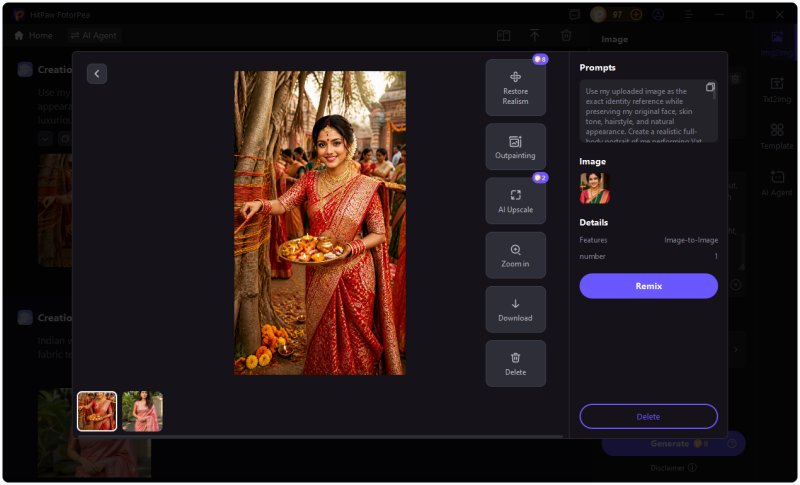Click the HitPaw FotorPea logo icon

pyautogui.click(x=19, y=15)
